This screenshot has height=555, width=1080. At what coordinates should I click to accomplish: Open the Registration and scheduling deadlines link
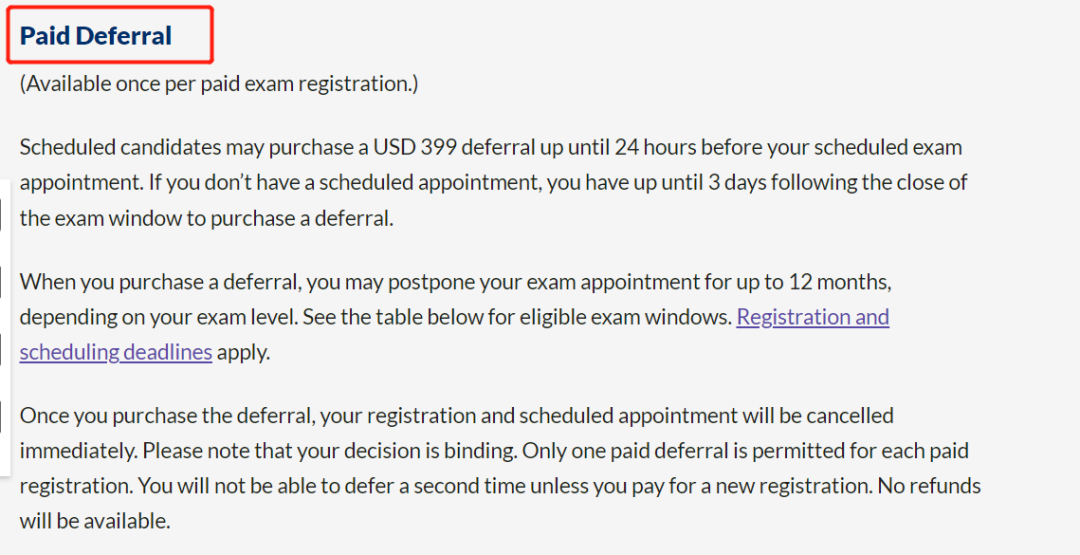pos(813,317)
